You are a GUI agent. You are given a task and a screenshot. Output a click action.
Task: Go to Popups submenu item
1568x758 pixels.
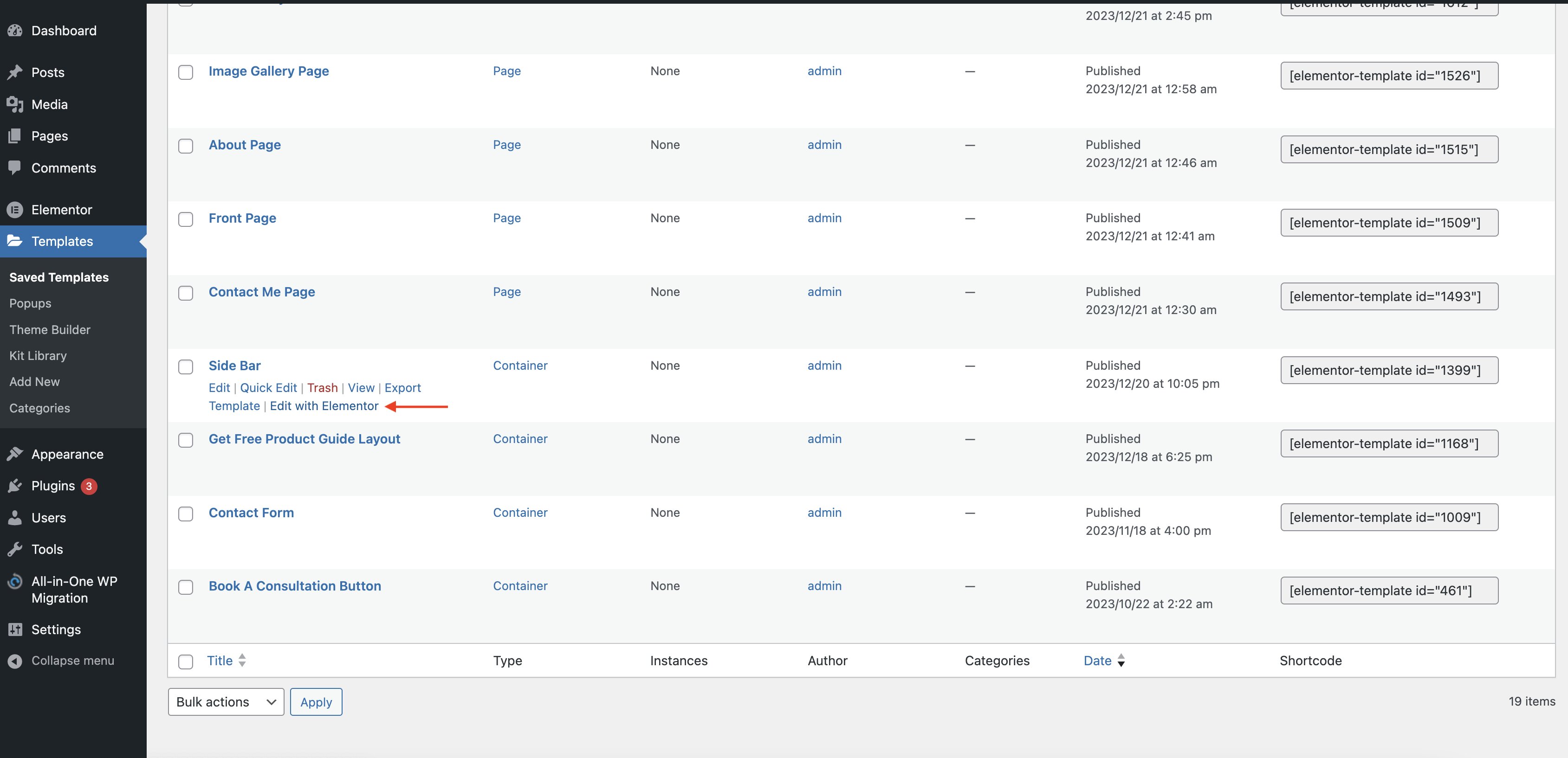(31, 303)
